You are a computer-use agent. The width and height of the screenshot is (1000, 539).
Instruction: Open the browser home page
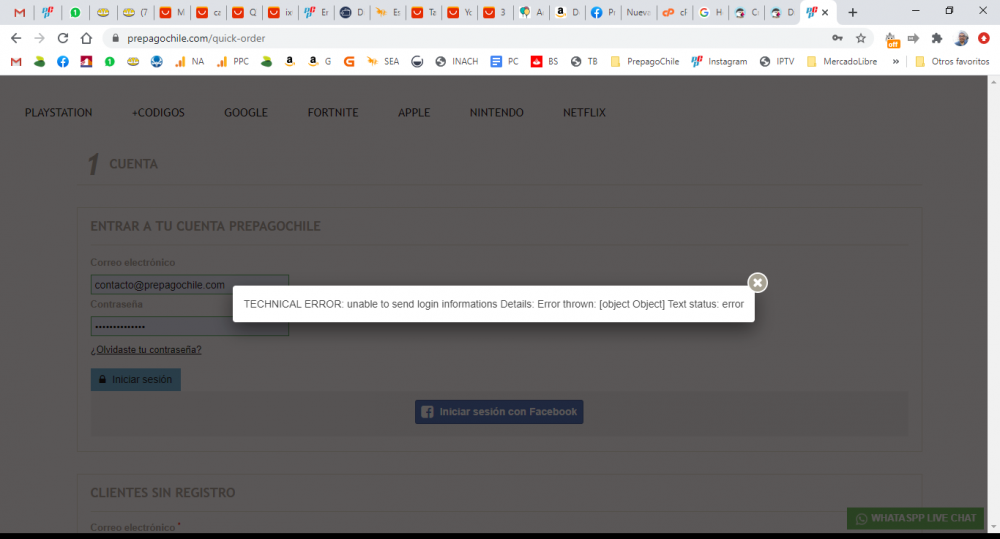pos(86,38)
